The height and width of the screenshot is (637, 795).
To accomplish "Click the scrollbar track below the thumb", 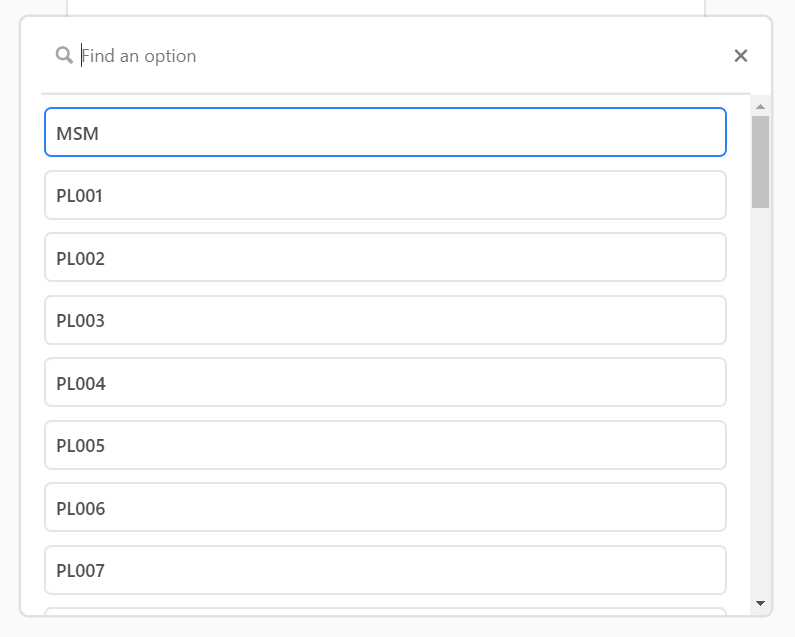I will click(x=760, y=401).
